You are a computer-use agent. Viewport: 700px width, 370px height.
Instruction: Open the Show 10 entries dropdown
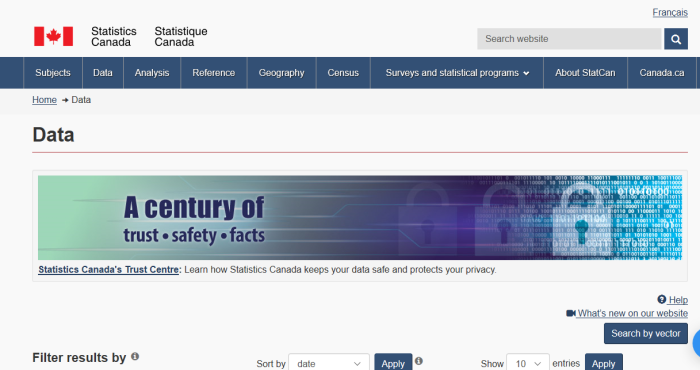click(528, 363)
